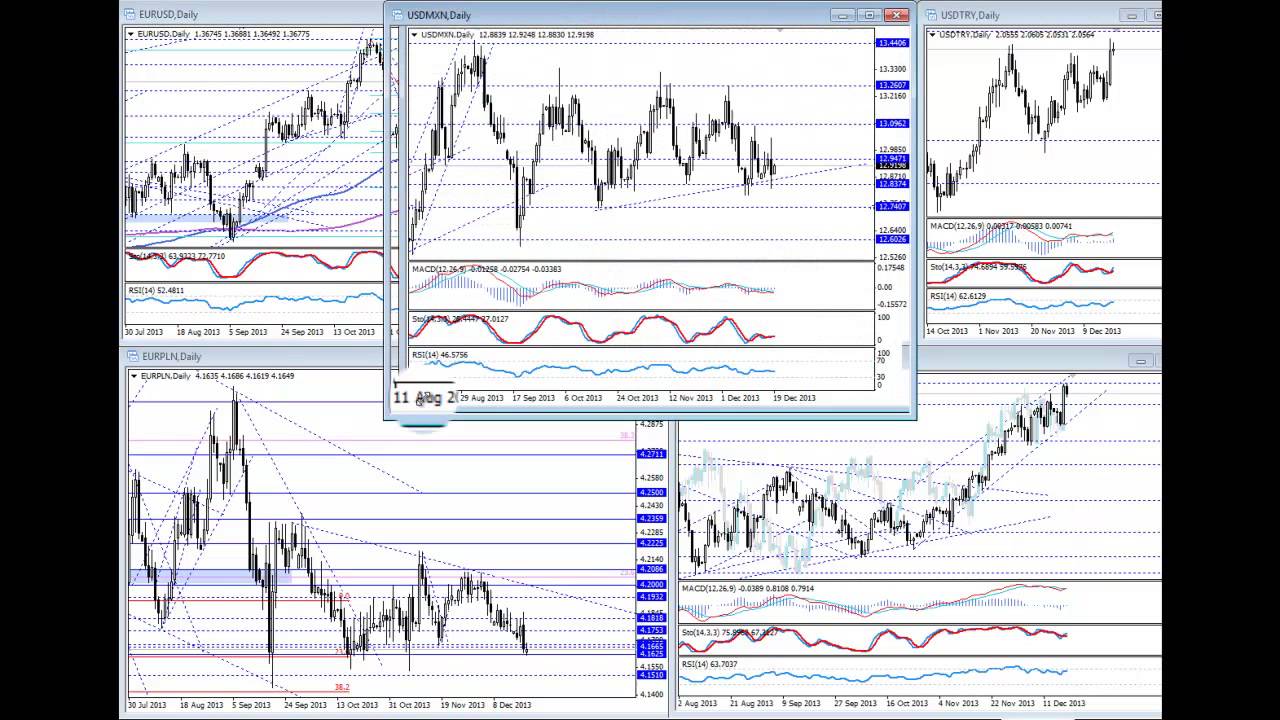Minimize the bottom-right chart window

1141,361
